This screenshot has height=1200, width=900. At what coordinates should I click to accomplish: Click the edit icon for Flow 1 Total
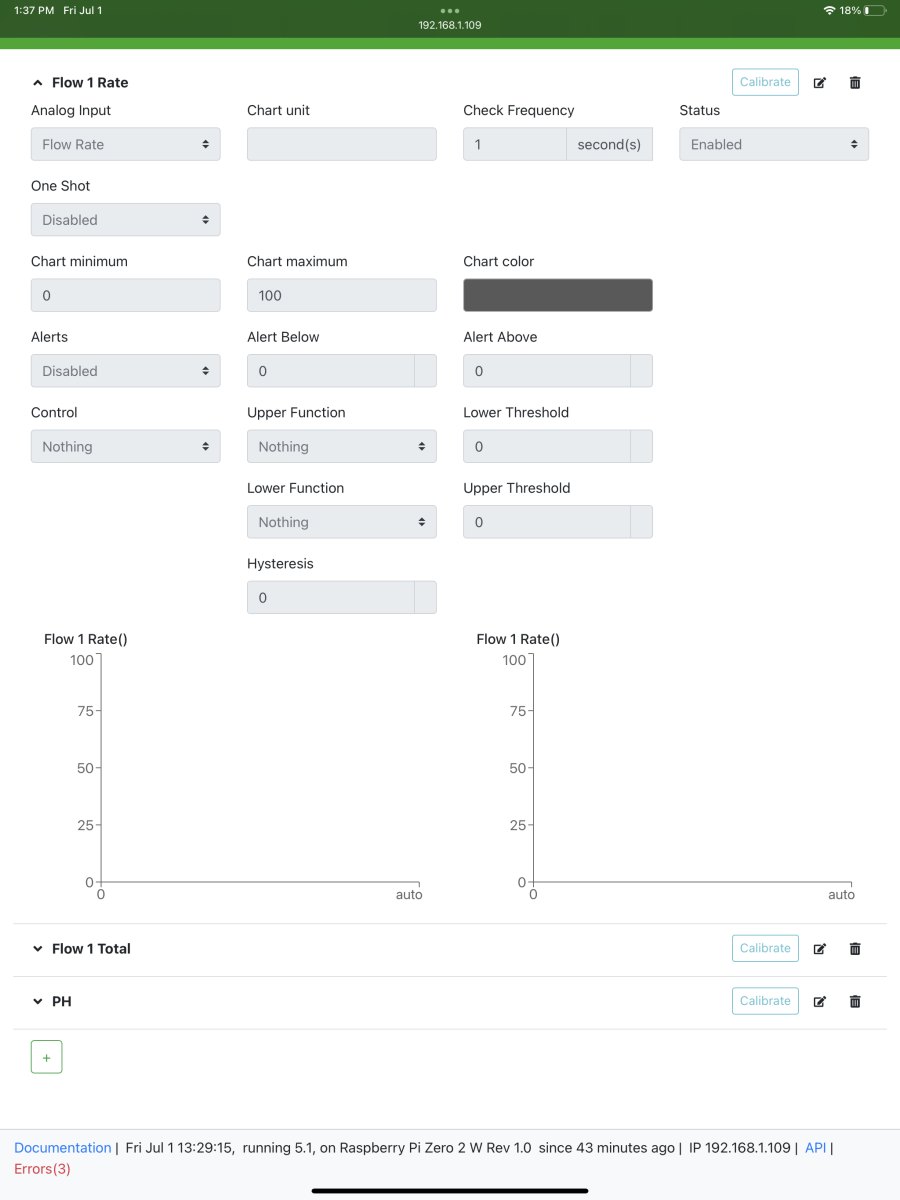pyautogui.click(x=820, y=949)
